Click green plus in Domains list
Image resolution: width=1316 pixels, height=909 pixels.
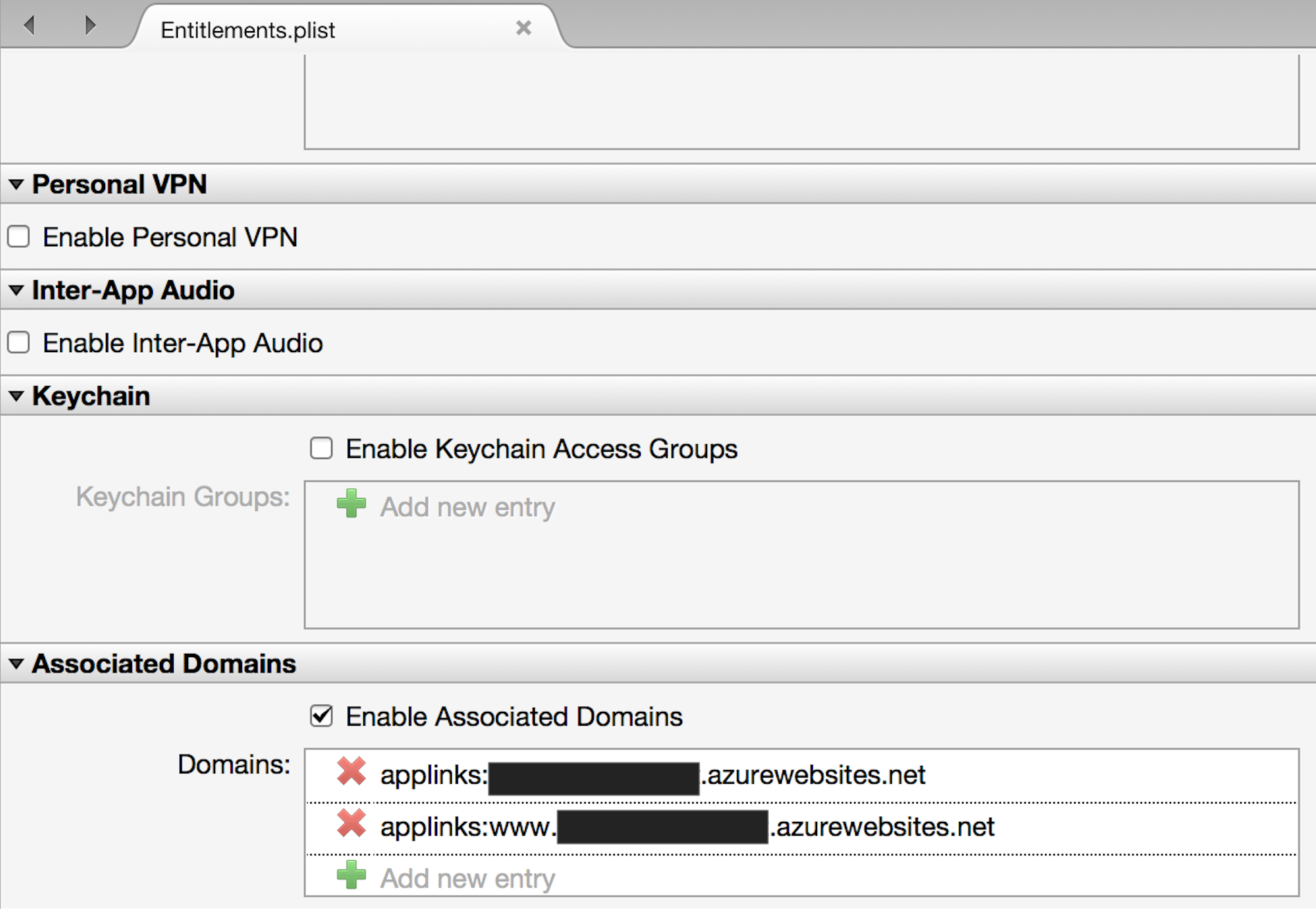pyautogui.click(x=351, y=875)
